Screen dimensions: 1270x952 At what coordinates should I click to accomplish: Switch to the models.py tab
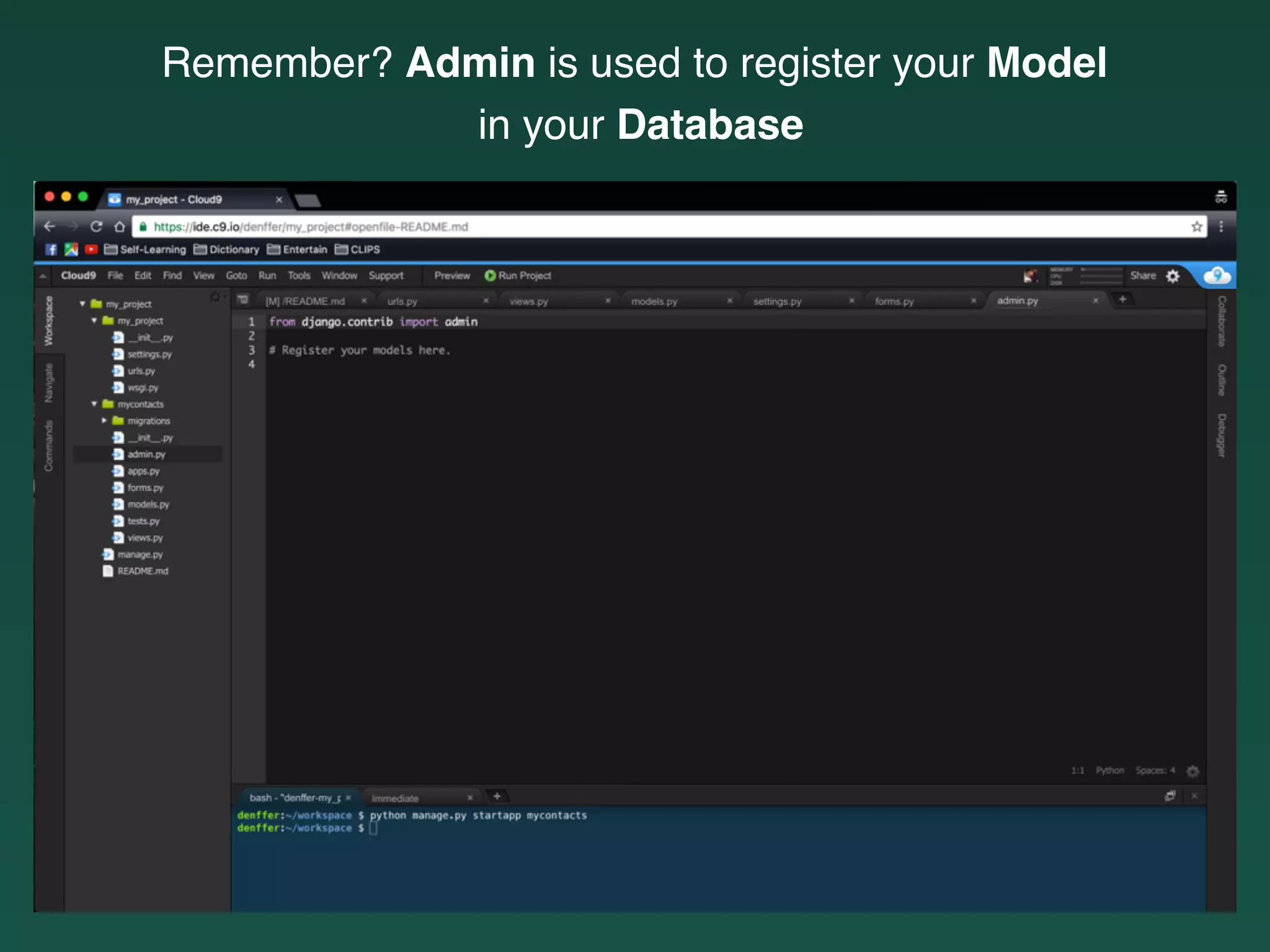point(654,301)
